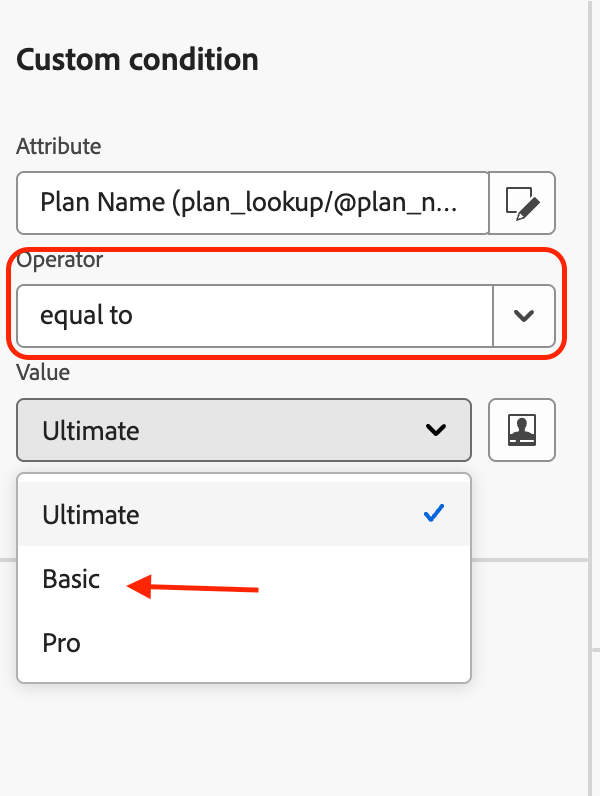The height and width of the screenshot is (796, 600).
Task: Pick the checked Ultimate list option
Action: [x=244, y=514]
